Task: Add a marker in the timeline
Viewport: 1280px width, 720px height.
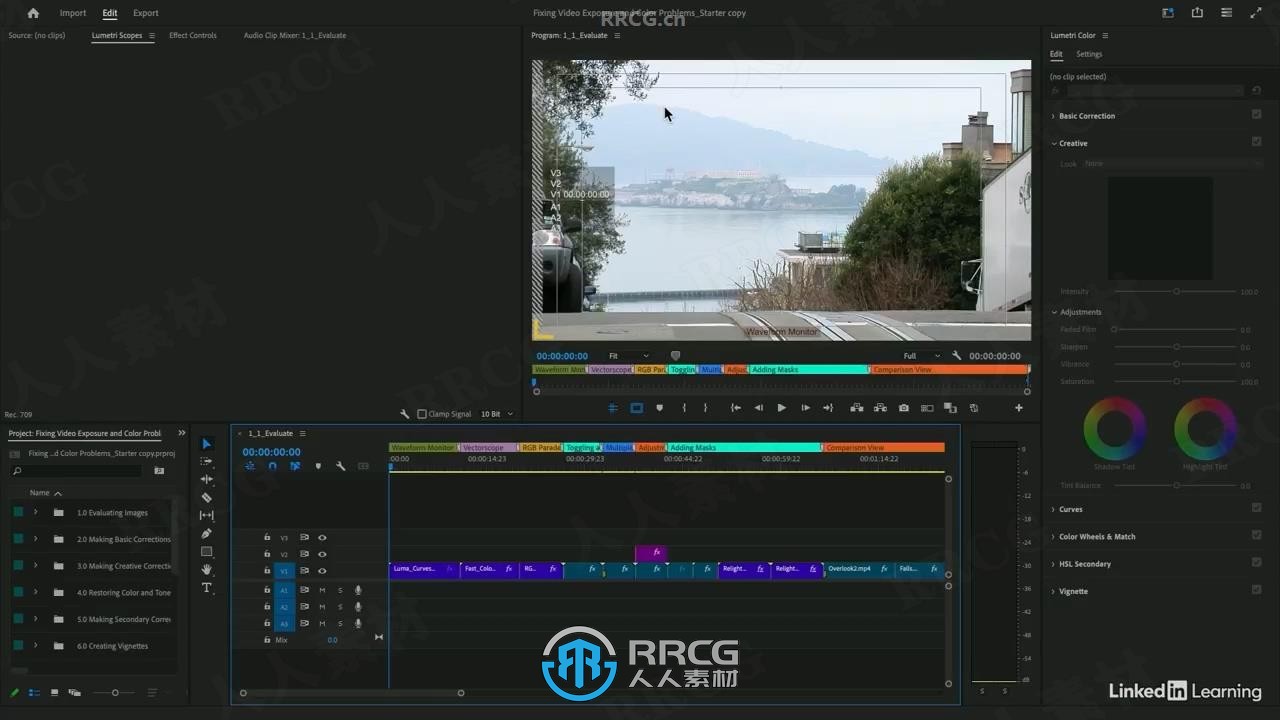Action: 318,466
